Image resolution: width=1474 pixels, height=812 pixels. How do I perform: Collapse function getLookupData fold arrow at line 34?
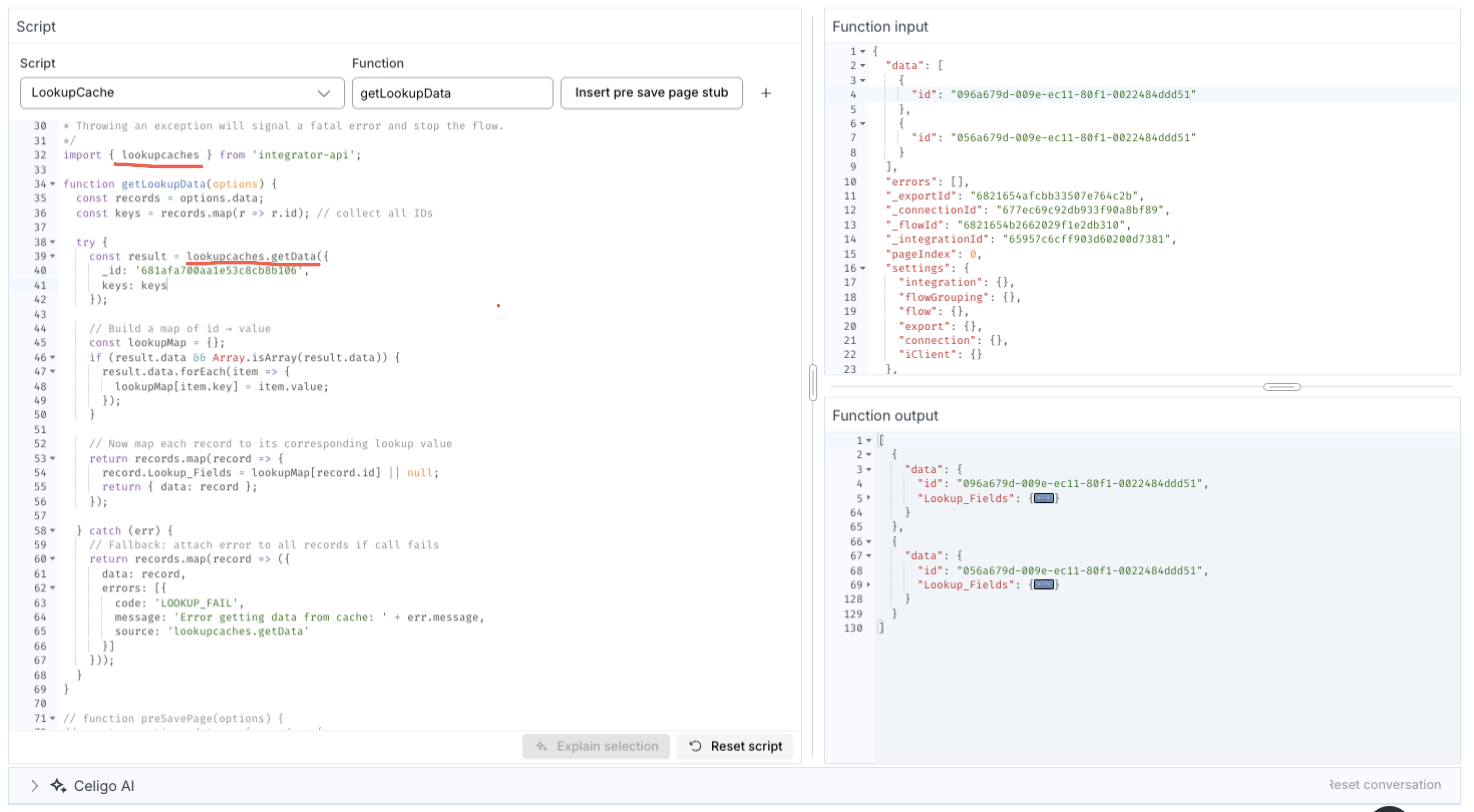coord(53,183)
